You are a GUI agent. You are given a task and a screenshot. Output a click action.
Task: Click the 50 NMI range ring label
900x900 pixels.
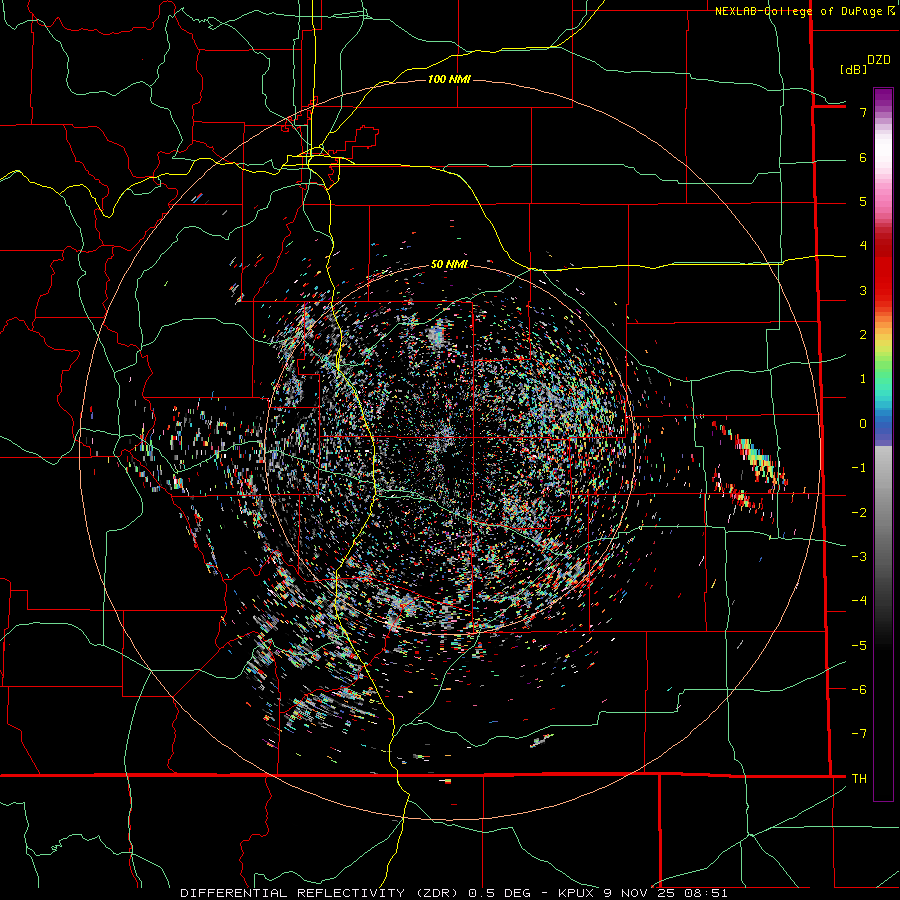coord(449,264)
